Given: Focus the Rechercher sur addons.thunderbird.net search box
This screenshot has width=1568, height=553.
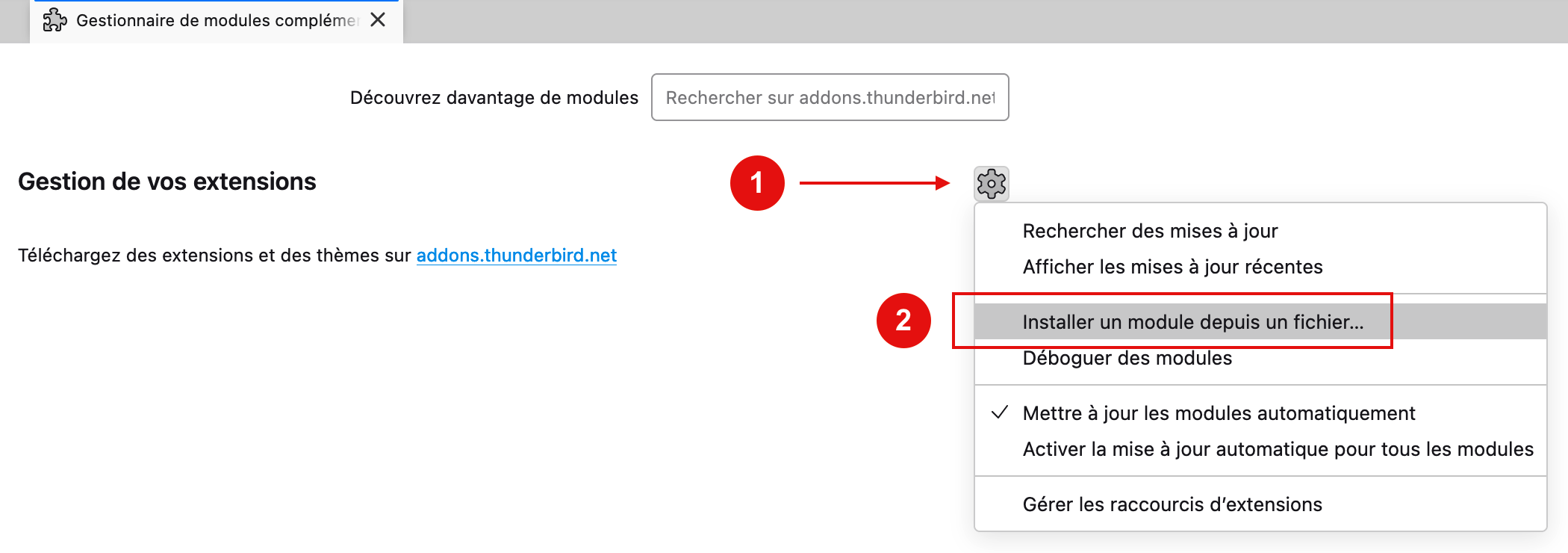Looking at the screenshot, I should pos(830,97).
